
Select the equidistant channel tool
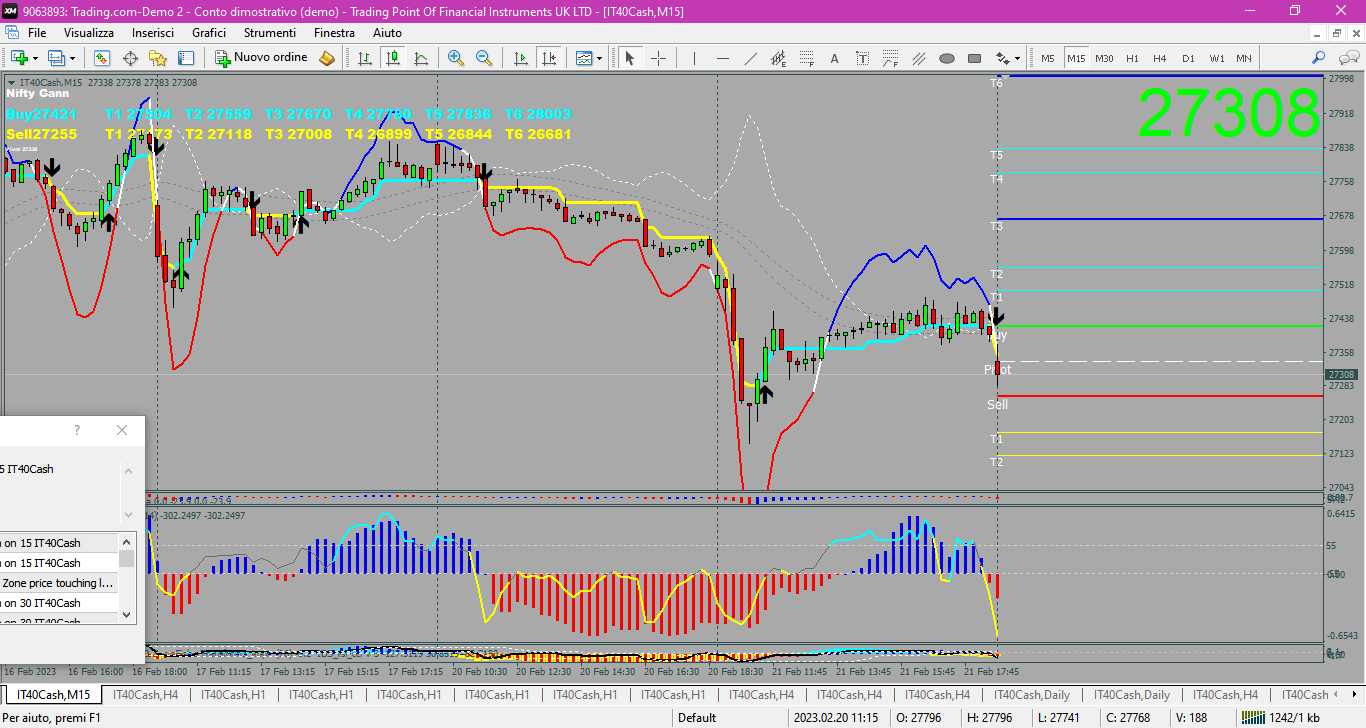(779, 58)
